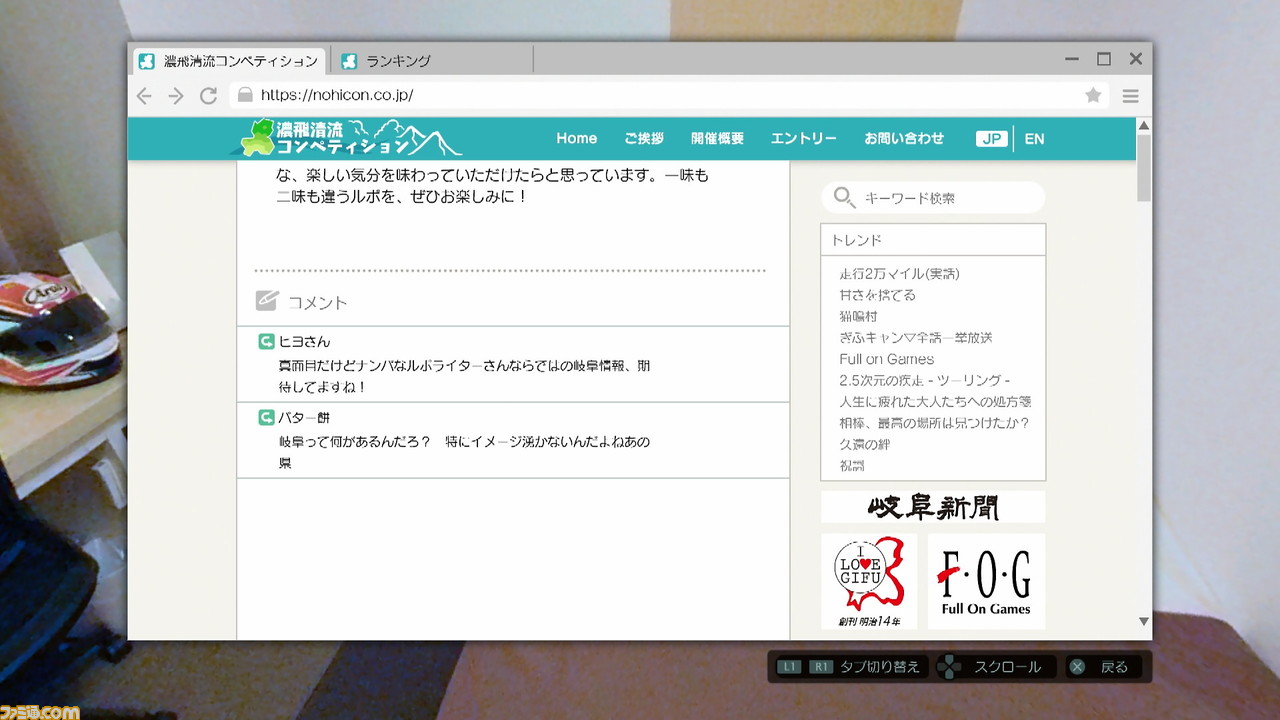The image size is (1280, 720).
Task: Open the third trend link
Action: point(858,316)
